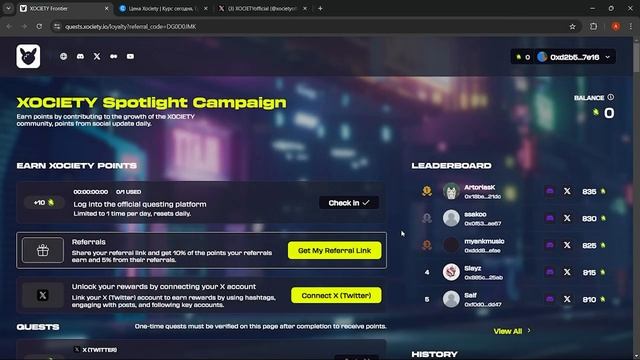Open a new browser tab
Screen dimensions: 640x360
point(320,9)
